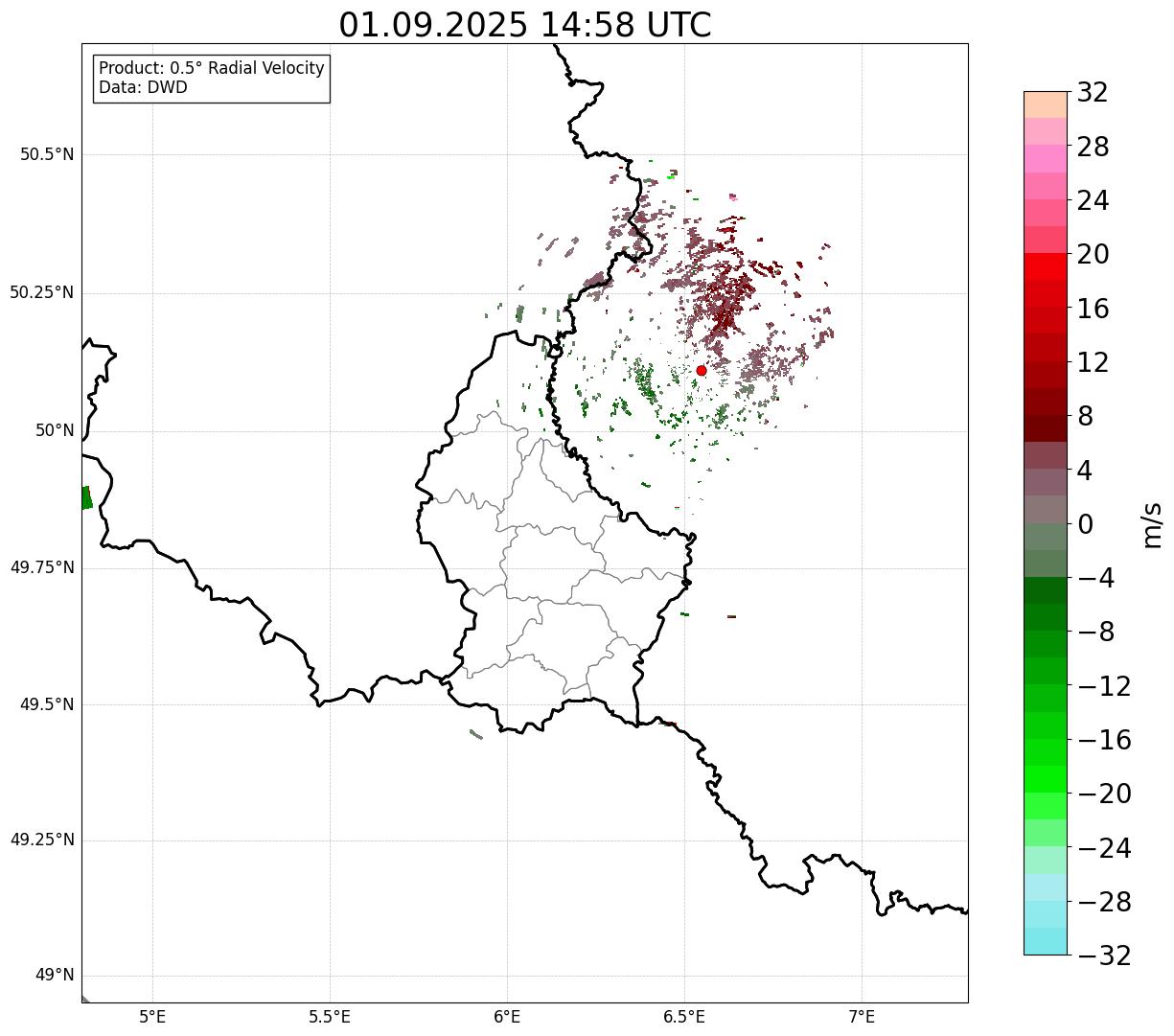Click the green patch at the left map edge
This screenshot has width=1174, height=1036.
(86, 497)
